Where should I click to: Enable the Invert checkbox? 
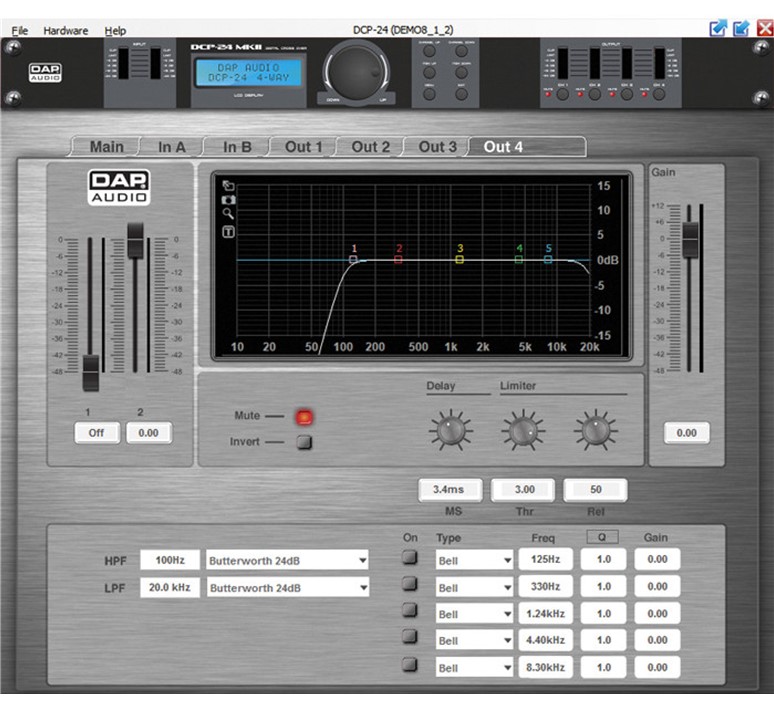303,442
